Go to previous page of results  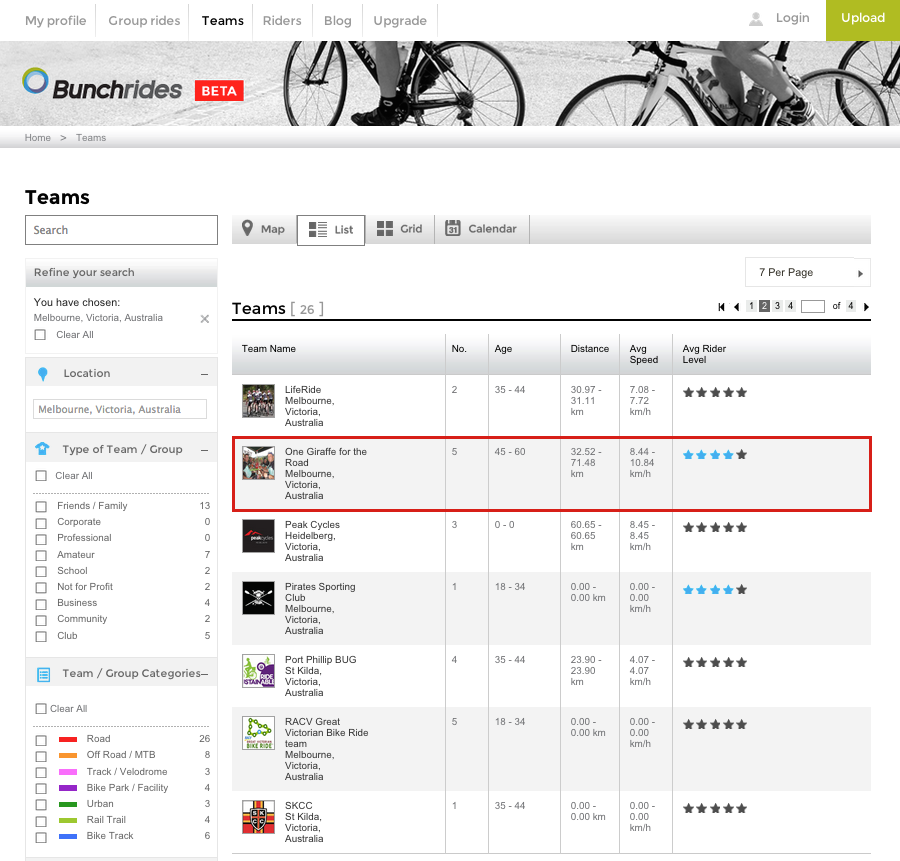[736, 307]
